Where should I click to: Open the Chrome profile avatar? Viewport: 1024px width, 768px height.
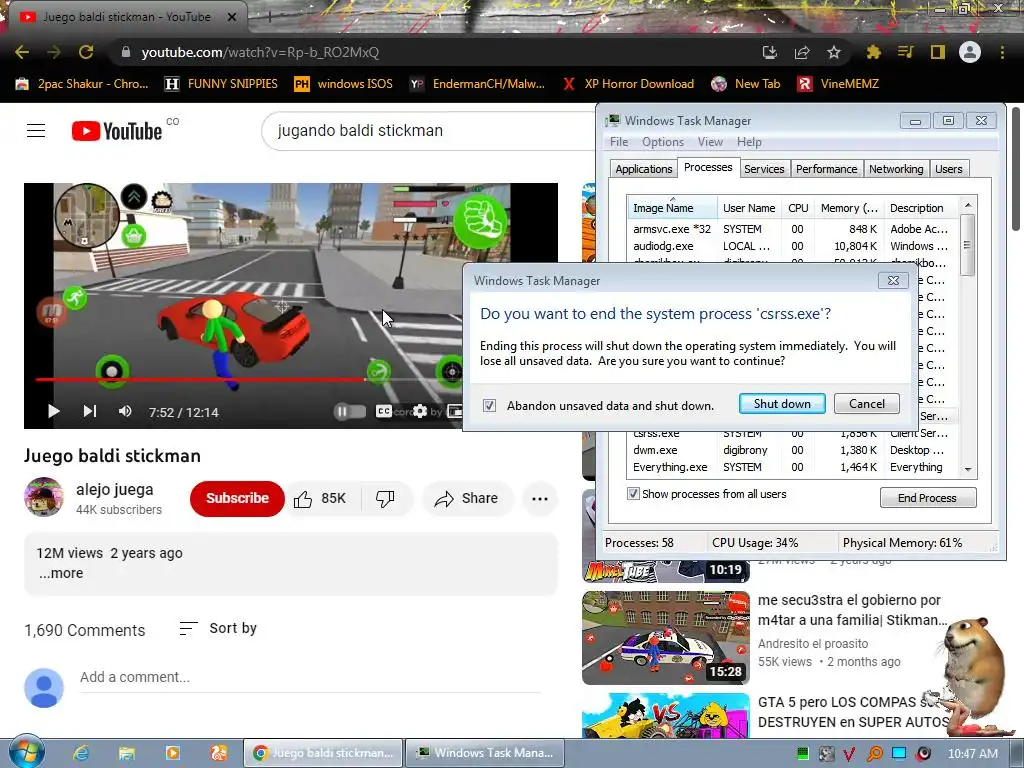pos(970,52)
